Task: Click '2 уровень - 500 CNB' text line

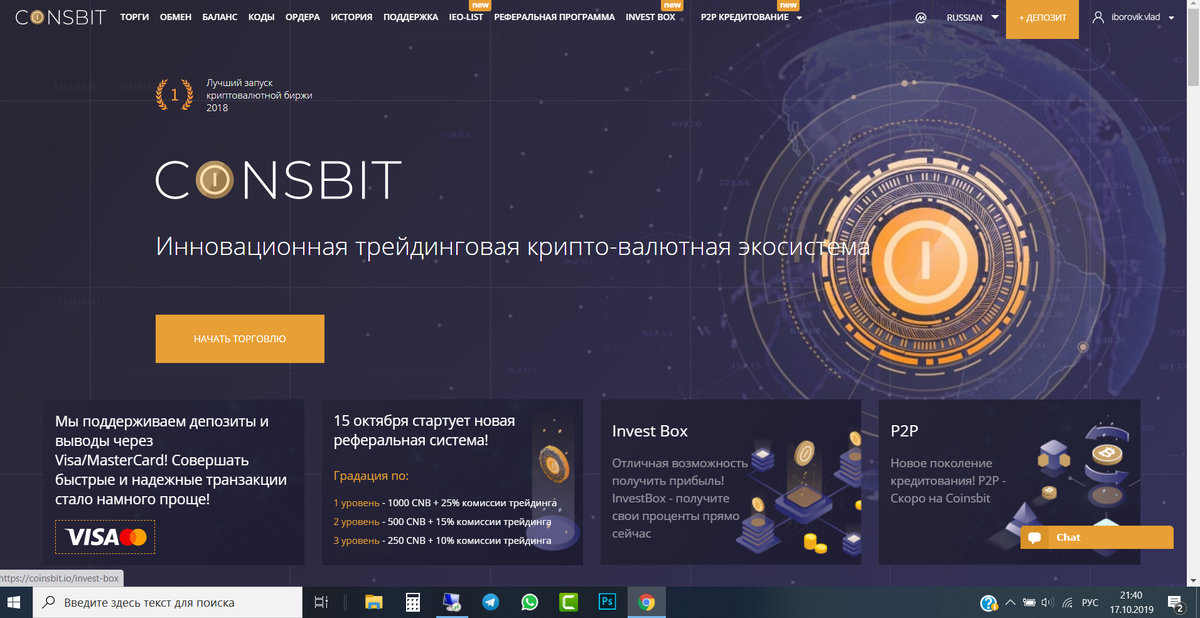Action: click(x=442, y=521)
